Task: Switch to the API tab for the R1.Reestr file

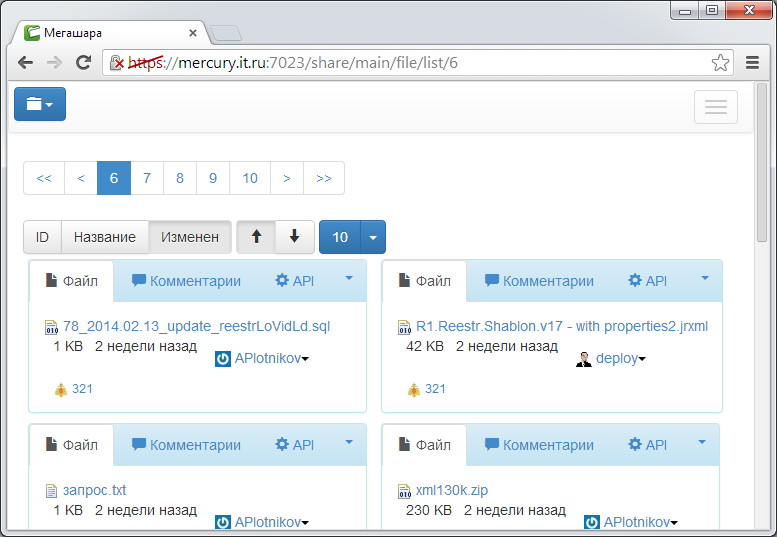Action: (647, 281)
